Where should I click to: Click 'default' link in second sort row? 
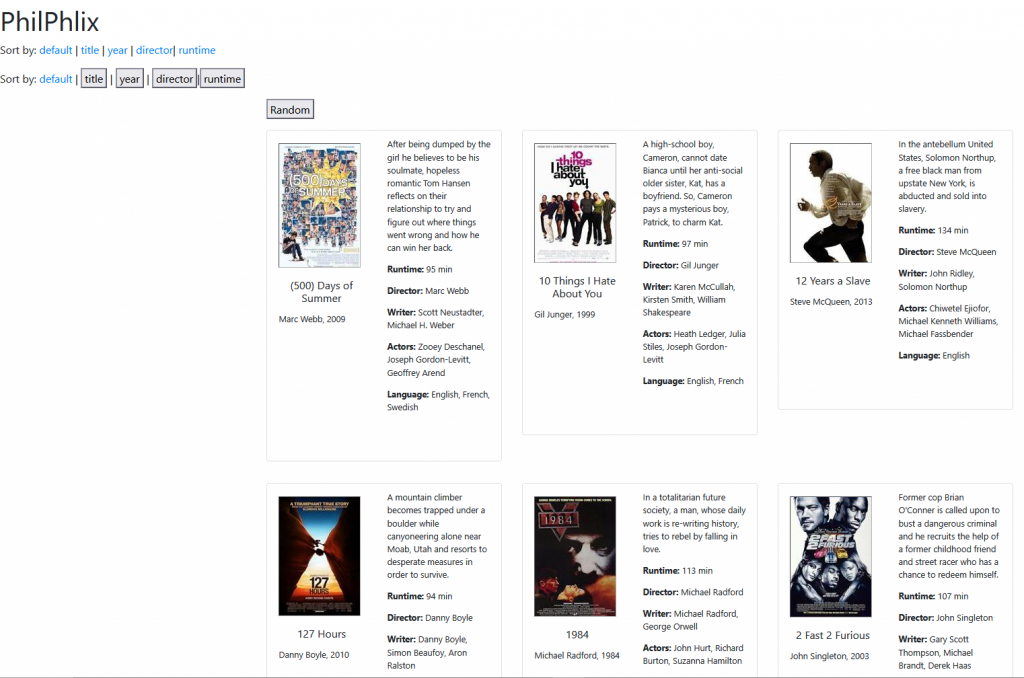[x=56, y=79]
